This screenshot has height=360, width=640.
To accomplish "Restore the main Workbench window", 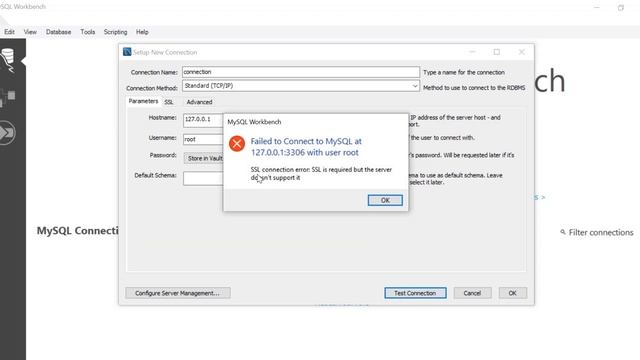I will click(x=621, y=7).
